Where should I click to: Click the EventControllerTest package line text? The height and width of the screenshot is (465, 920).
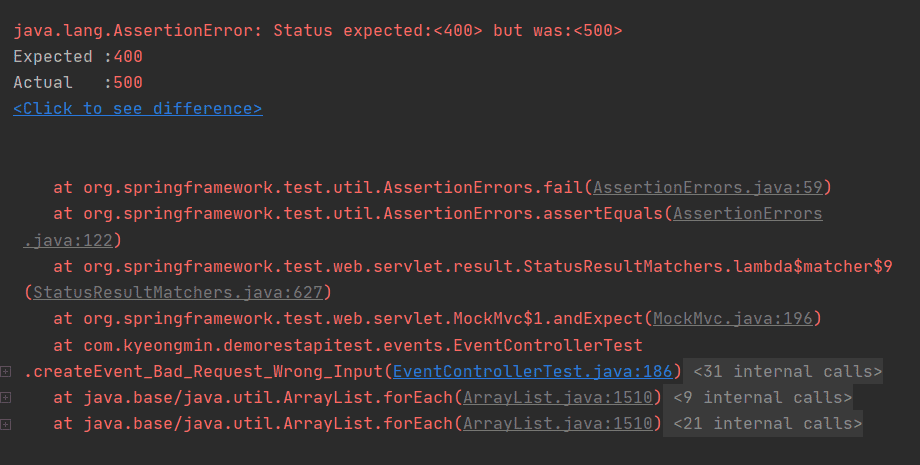click(348, 345)
